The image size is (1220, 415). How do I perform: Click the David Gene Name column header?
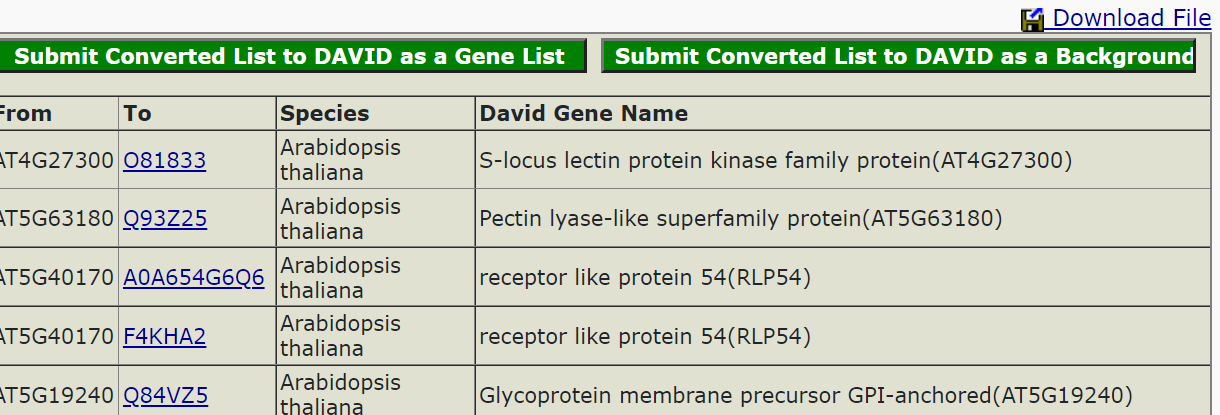[584, 113]
